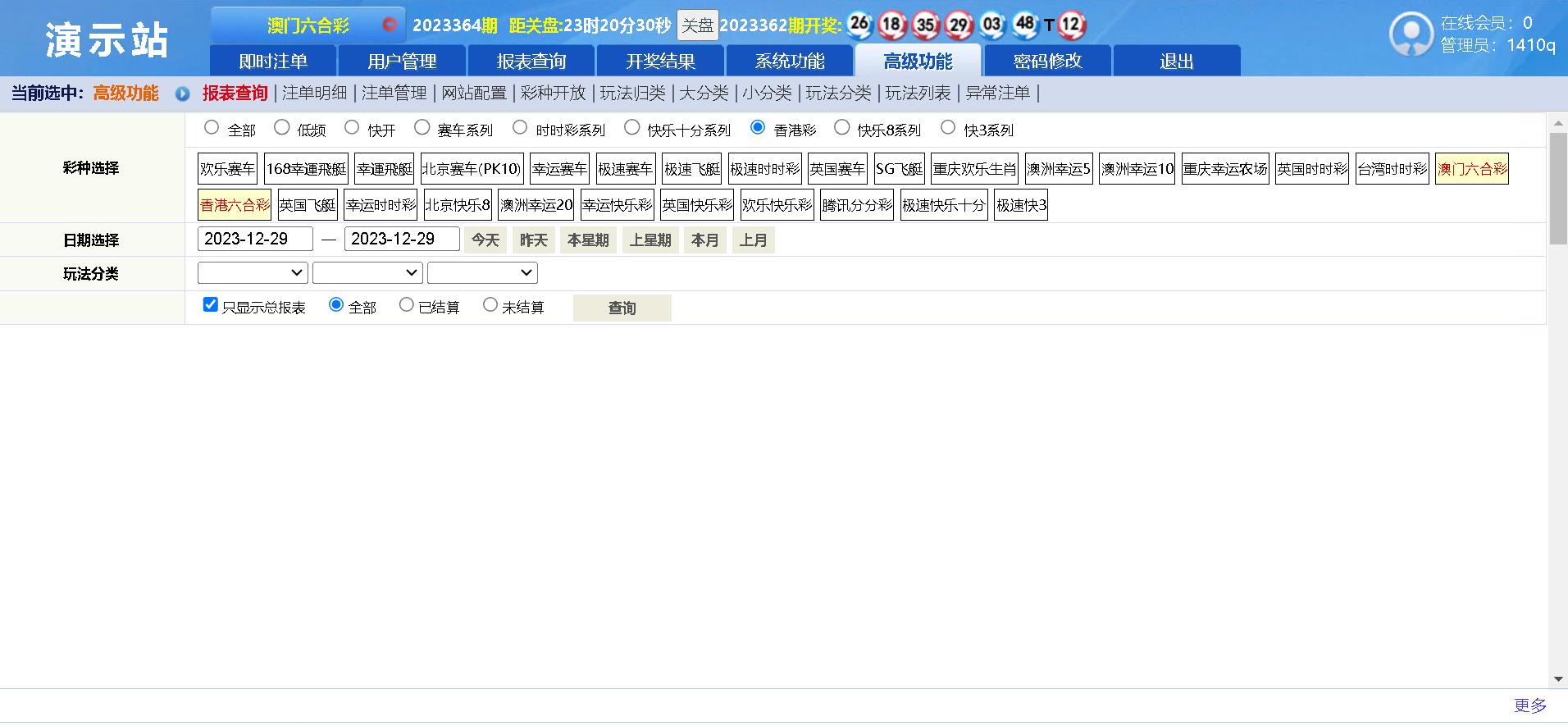Click the 查询 button
Viewport: 1568px width, 726px height.
622,308
